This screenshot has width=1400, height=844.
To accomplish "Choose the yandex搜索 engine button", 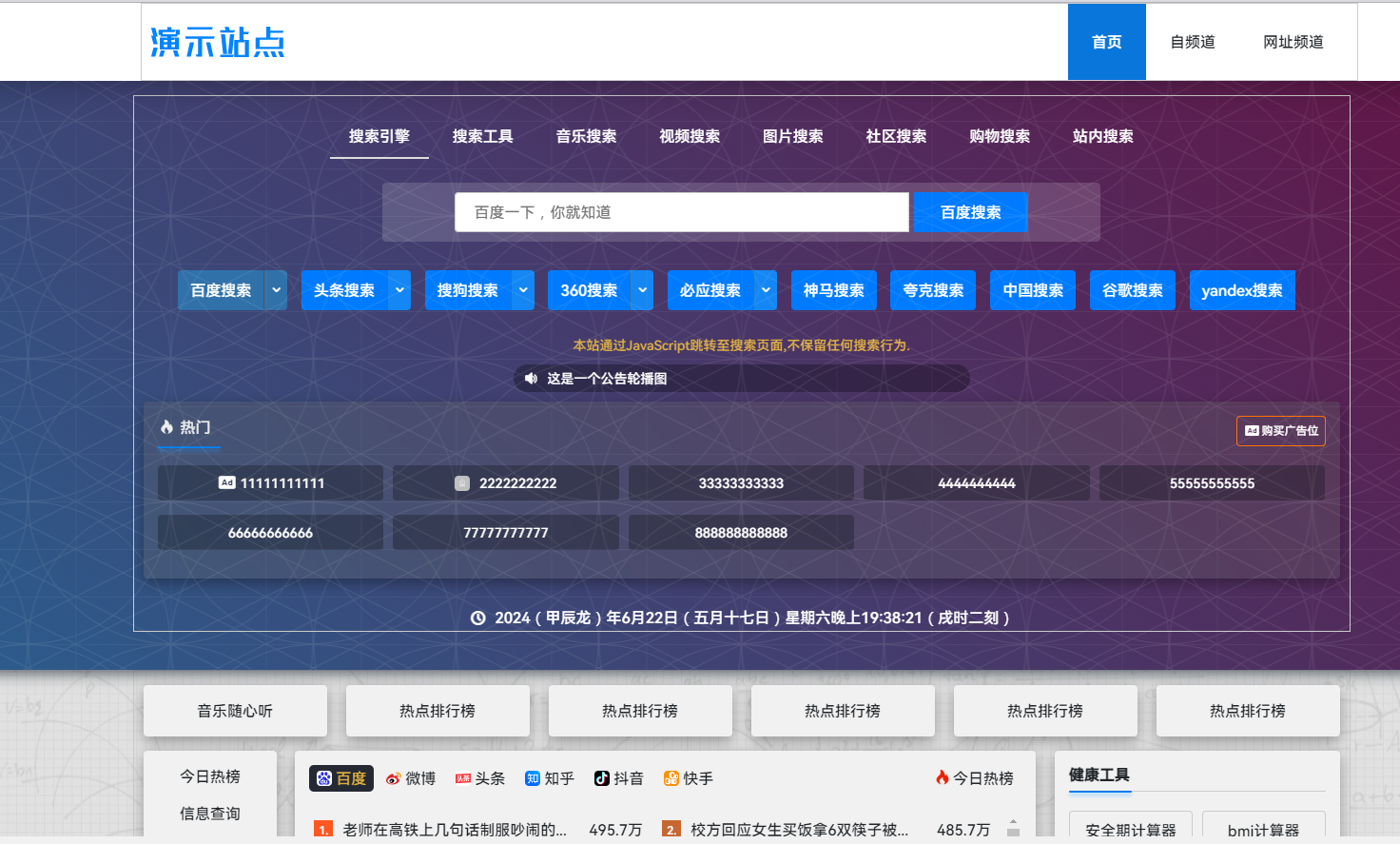I will click(1242, 290).
